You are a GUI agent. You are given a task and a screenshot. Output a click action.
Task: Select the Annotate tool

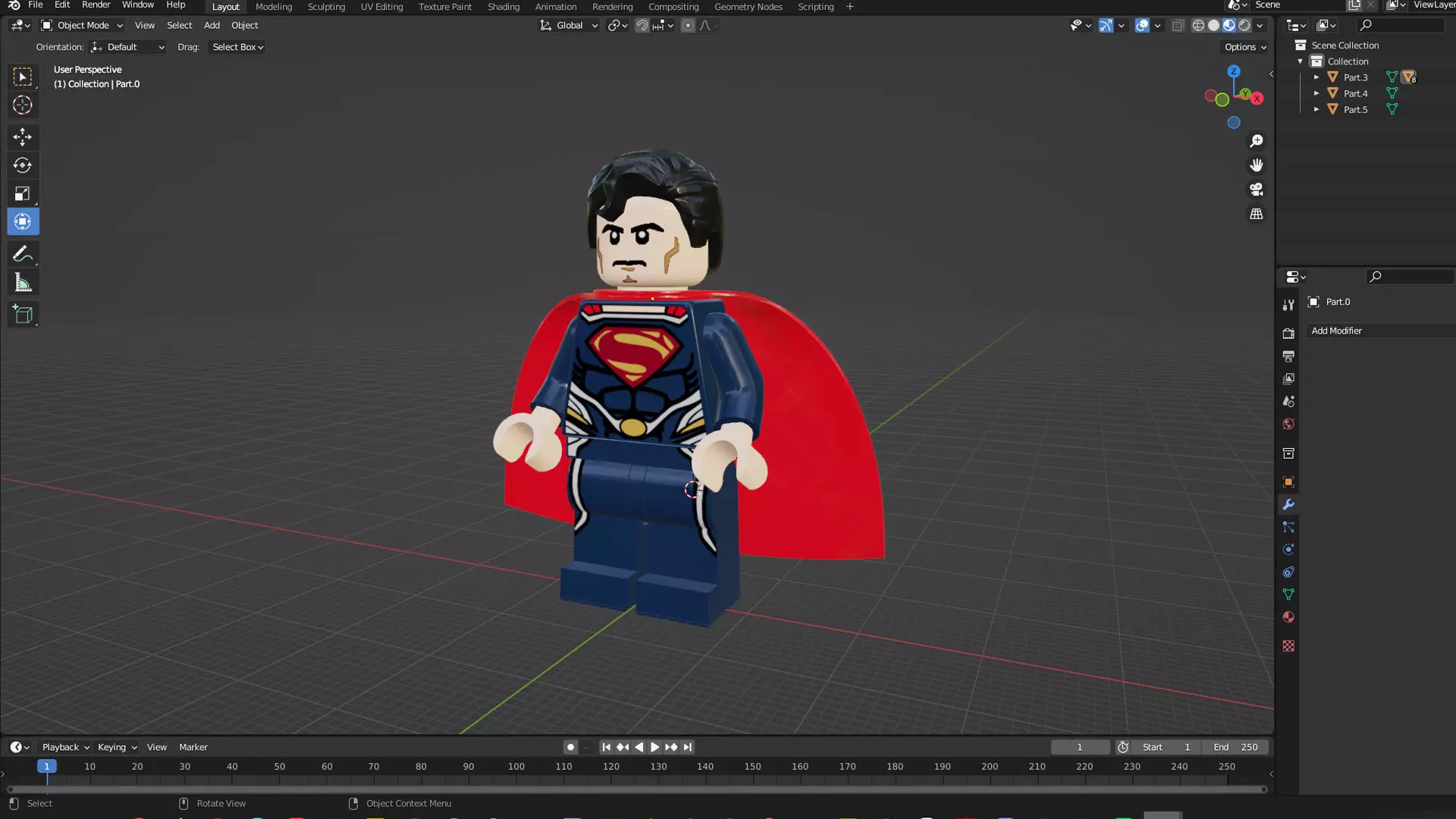[x=23, y=254]
